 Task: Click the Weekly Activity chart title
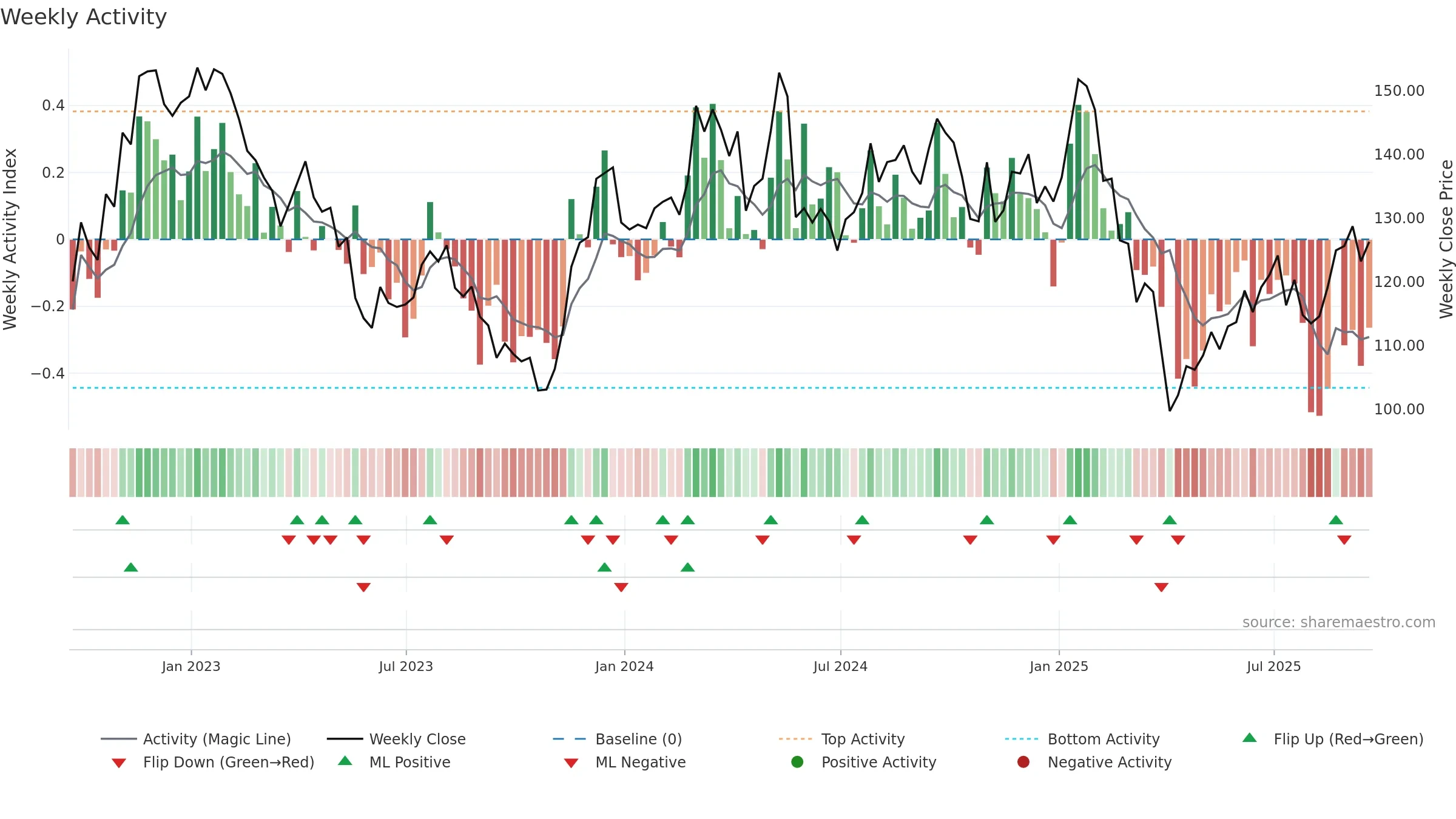[84, 17]
